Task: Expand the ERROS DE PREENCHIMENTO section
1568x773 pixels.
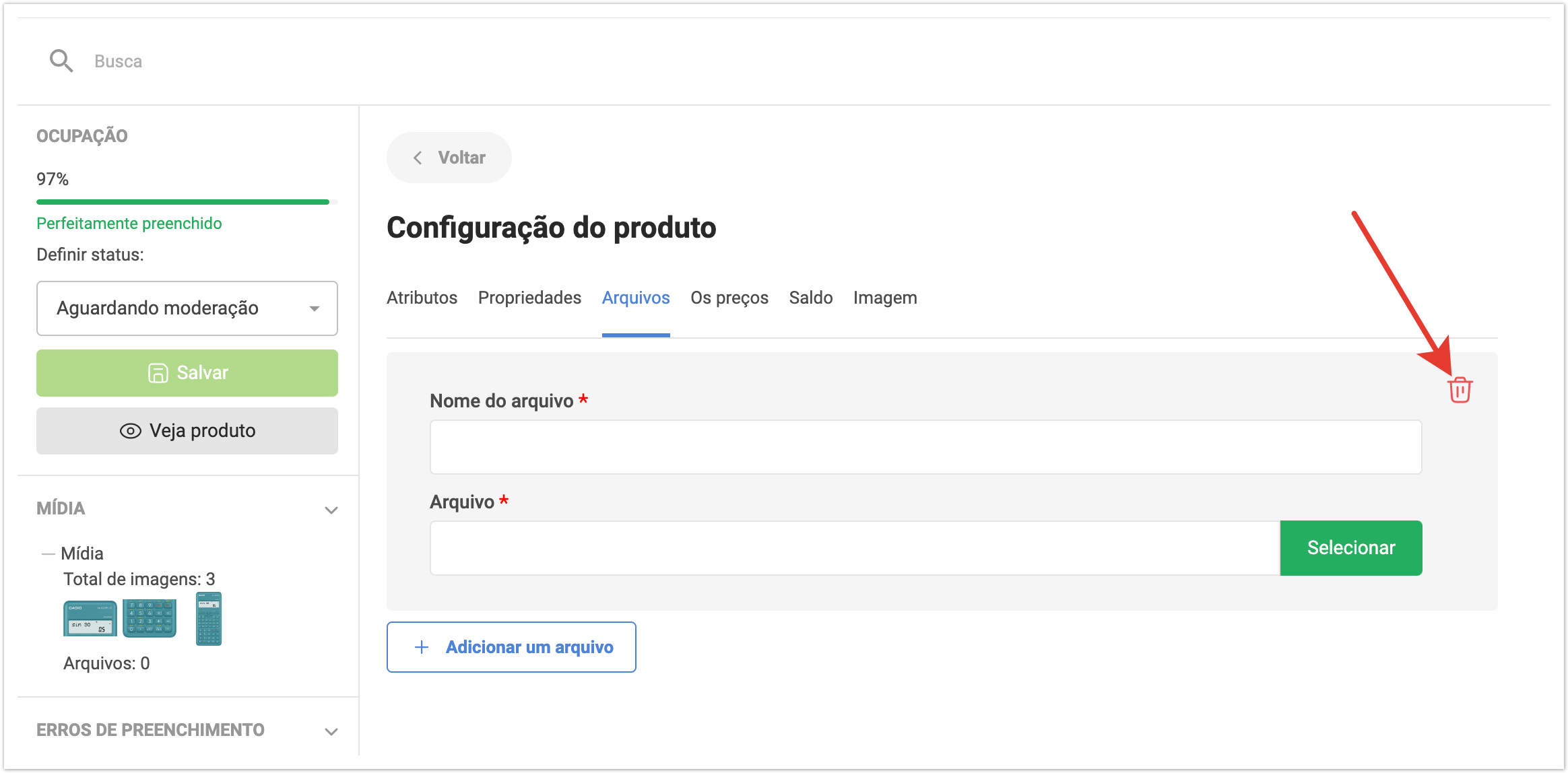Action: tap(331, 731)
